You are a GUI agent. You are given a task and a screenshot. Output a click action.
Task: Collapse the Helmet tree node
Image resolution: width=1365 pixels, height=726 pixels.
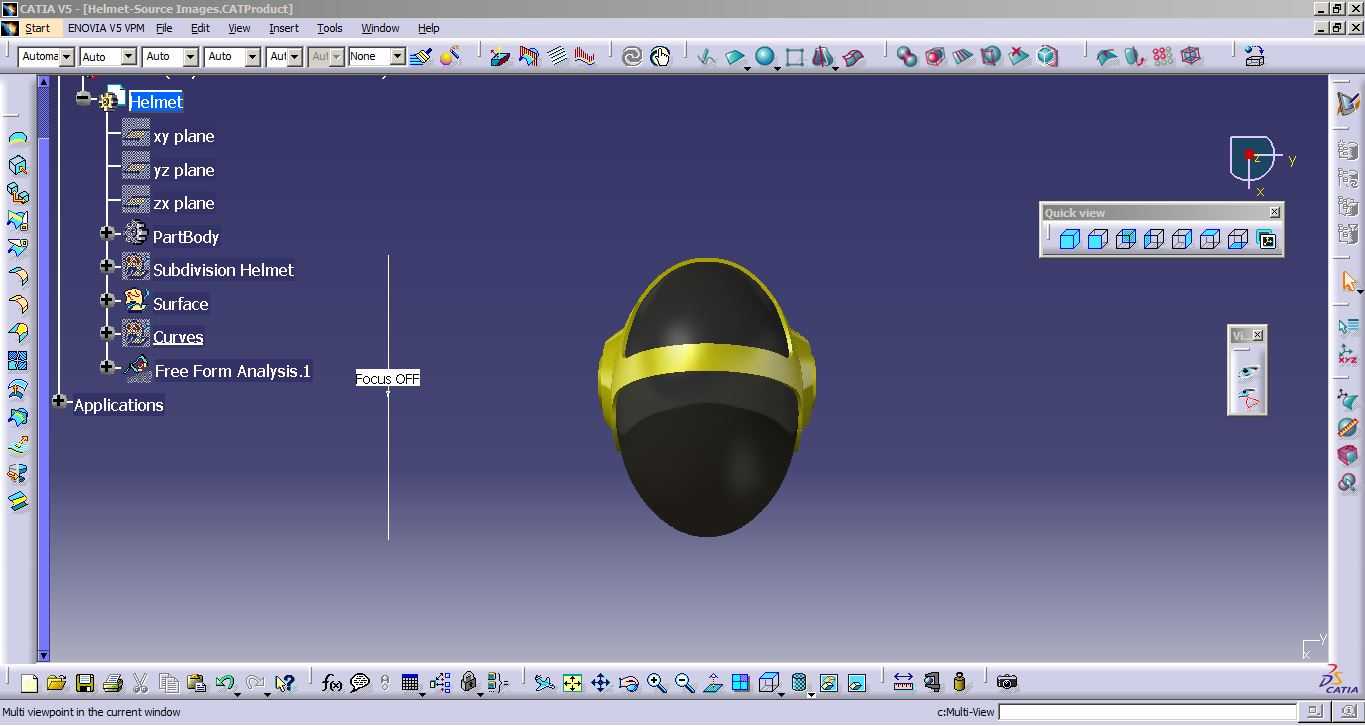point(83,99)
